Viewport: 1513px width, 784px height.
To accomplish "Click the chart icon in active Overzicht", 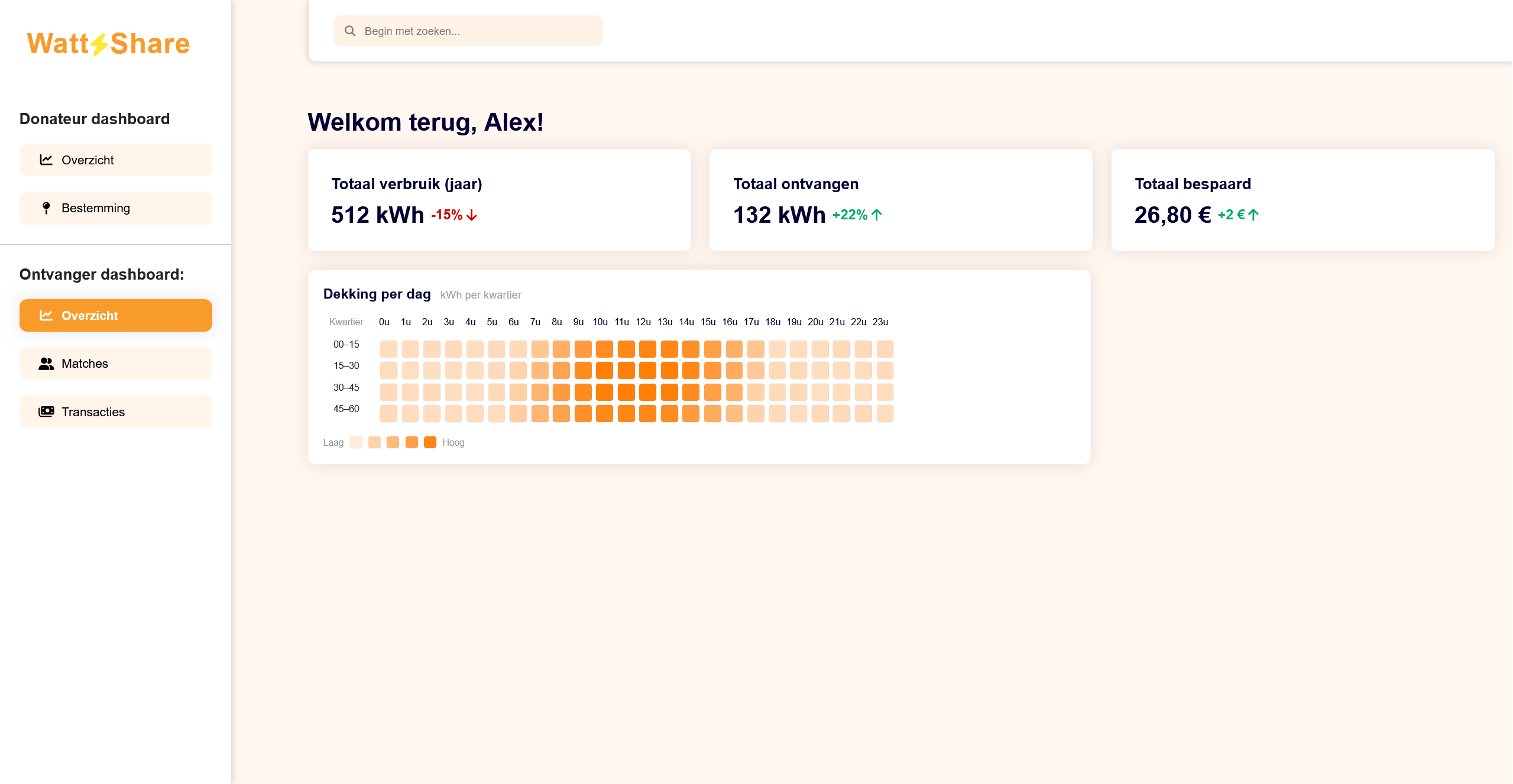I will click(x=46, y=315).
